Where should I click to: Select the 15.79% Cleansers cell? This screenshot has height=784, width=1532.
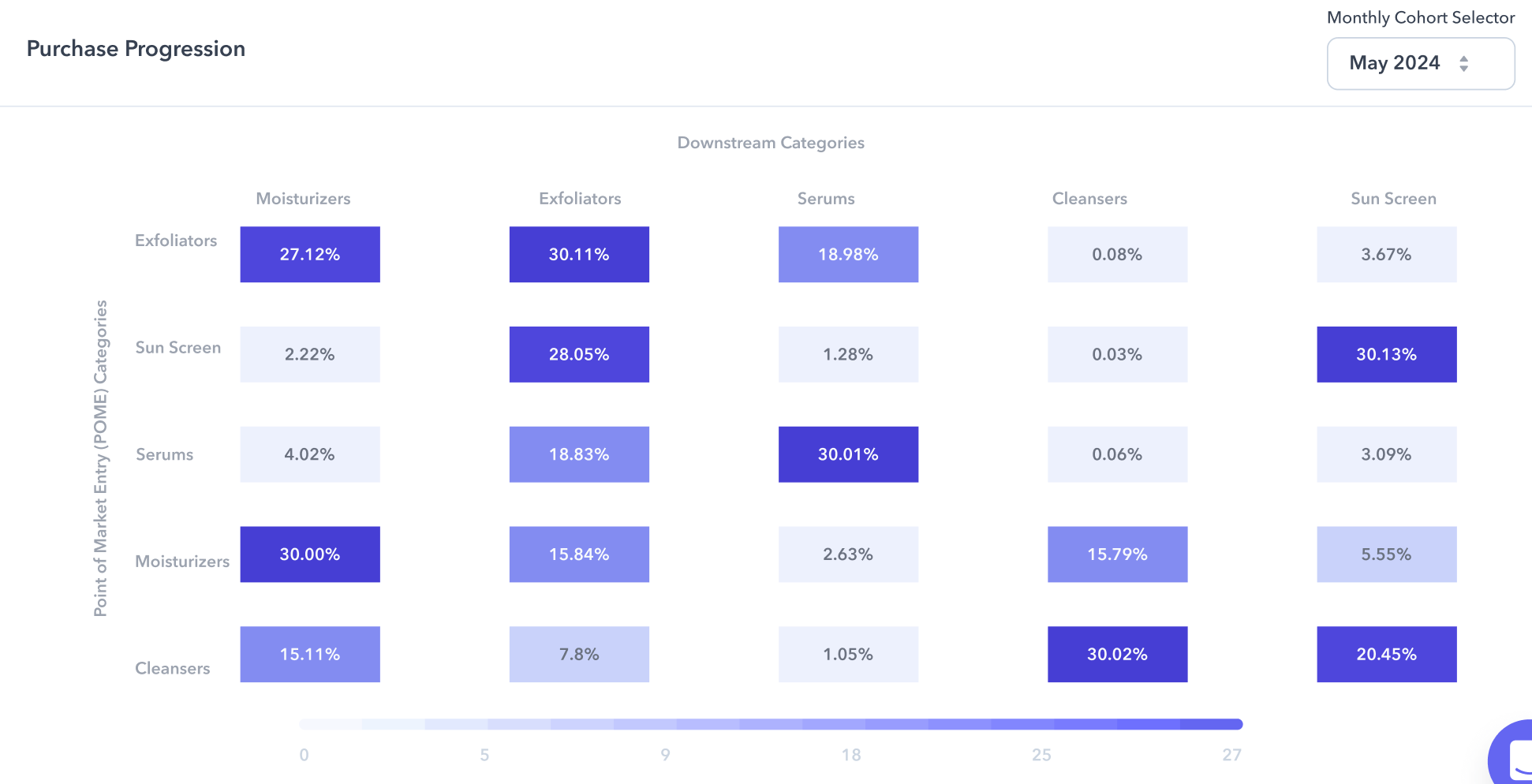(1117, 554)
